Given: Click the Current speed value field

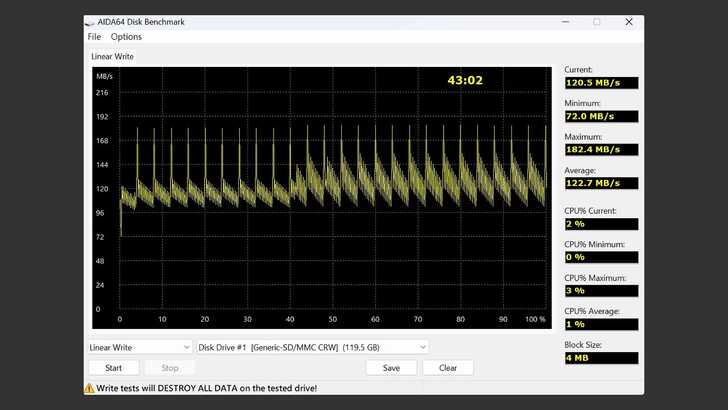Looking at the screenshot, I should (600, 82).
